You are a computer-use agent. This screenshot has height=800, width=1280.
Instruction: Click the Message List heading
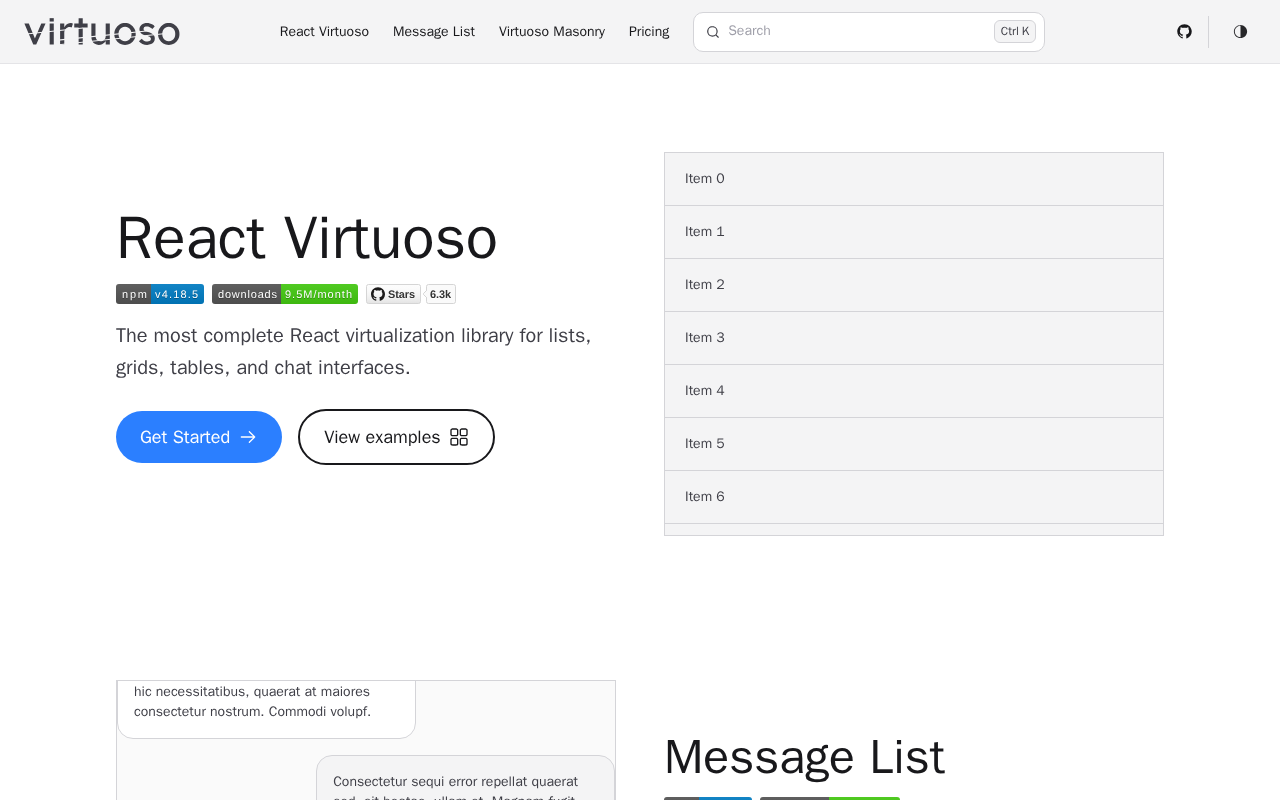(x=805, y=757)
